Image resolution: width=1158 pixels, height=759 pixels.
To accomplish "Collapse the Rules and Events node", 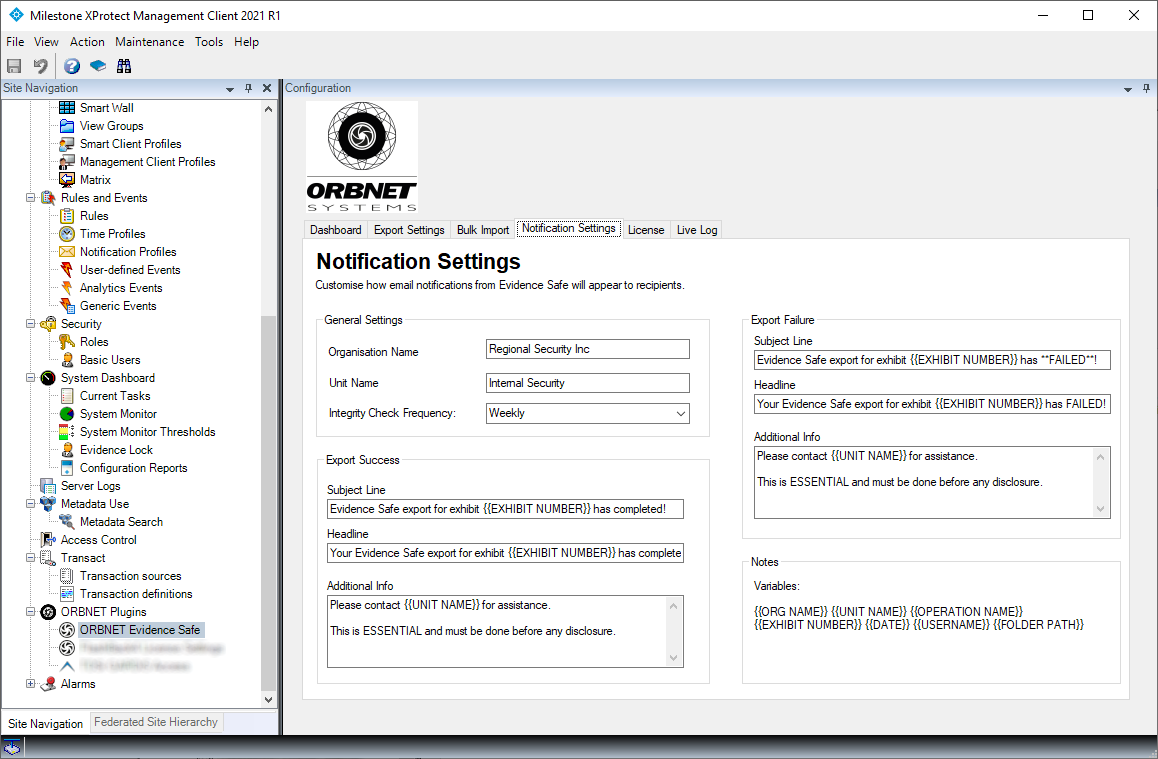I will pyautogui.click(x=30, y=198).
